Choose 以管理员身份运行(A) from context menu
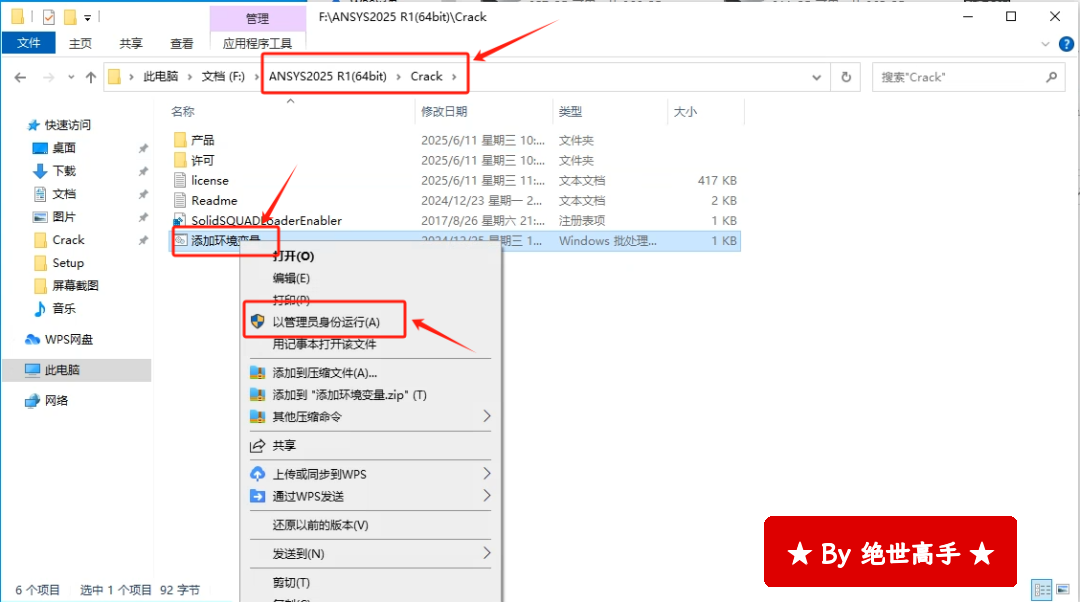The image size is (1080, 602). tap(326, 322)
